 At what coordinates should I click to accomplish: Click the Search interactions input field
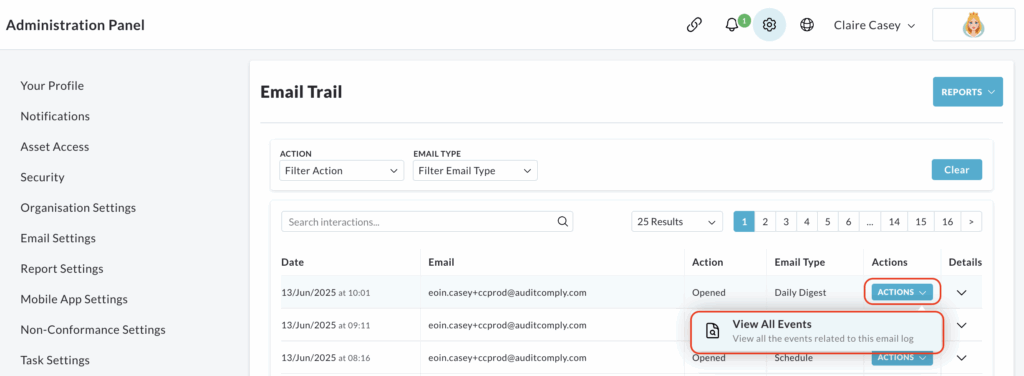pyautogui.click(x=427, y=222)
